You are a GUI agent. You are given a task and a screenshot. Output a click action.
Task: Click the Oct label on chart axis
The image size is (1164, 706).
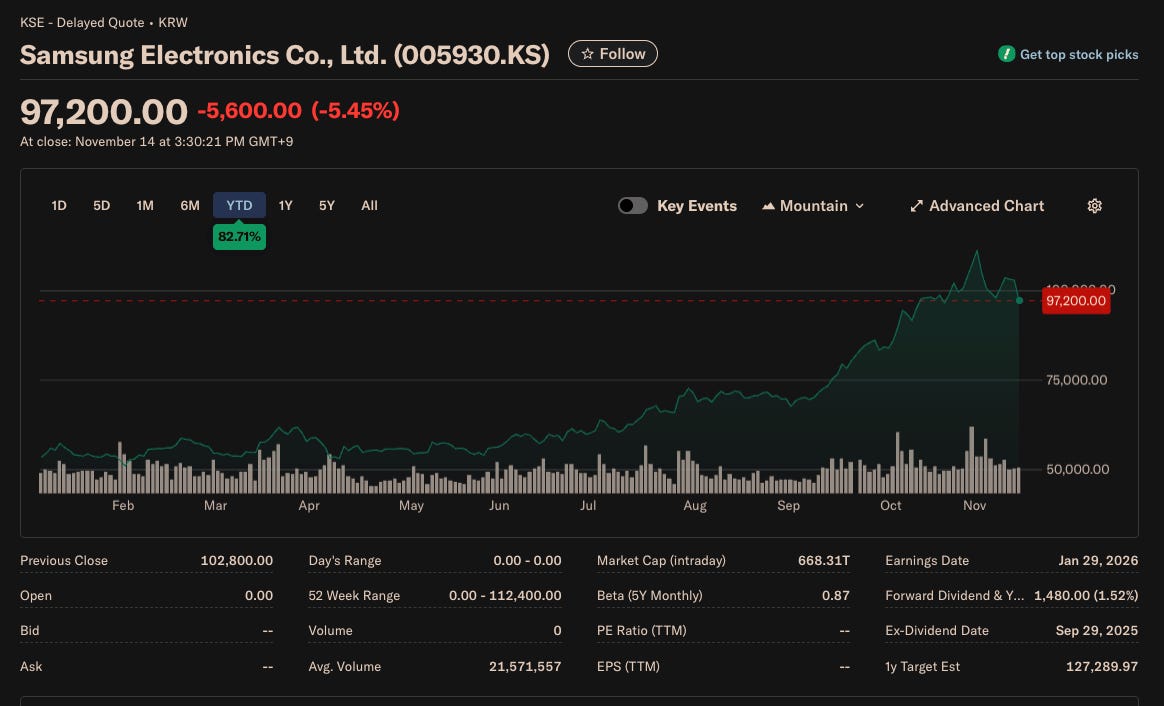tap(890, 506)
